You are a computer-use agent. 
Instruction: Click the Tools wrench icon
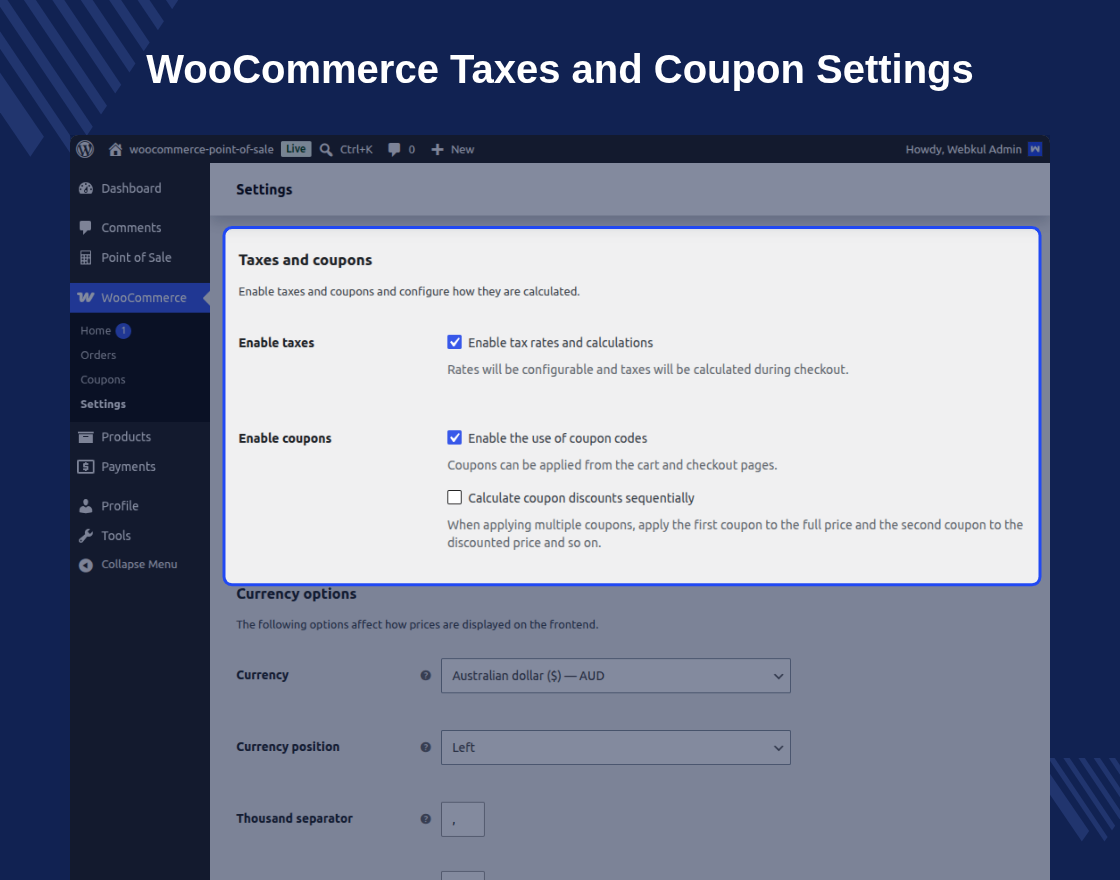(x=86, y=536)
